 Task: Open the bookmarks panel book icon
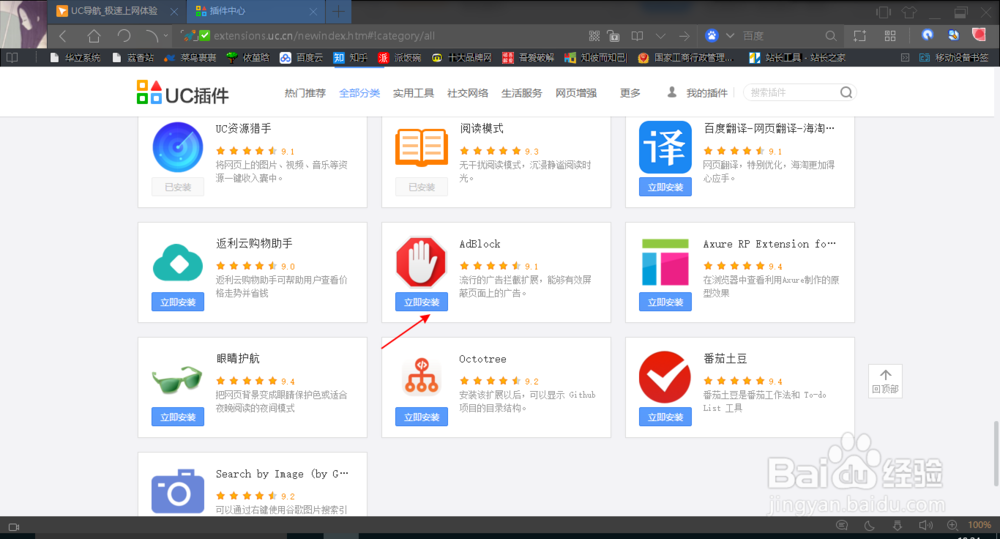(x=12, y=58)
